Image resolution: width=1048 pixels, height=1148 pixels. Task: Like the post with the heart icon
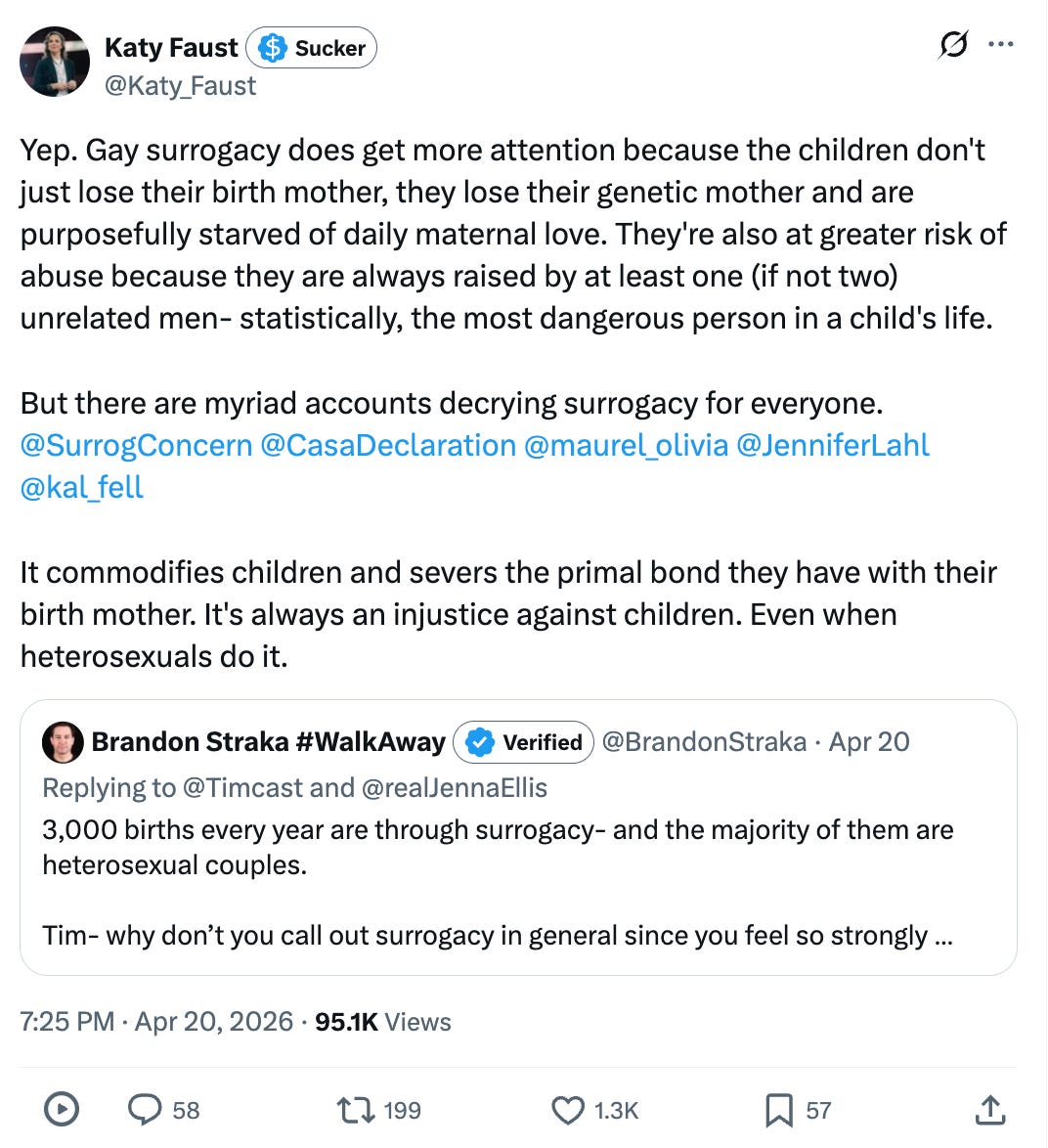click(567, 1109)
